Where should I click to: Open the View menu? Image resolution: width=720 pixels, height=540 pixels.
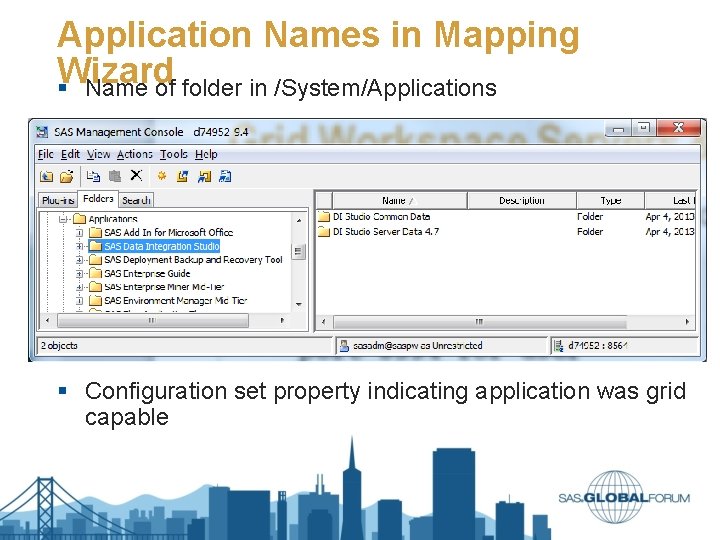(98, 154)
